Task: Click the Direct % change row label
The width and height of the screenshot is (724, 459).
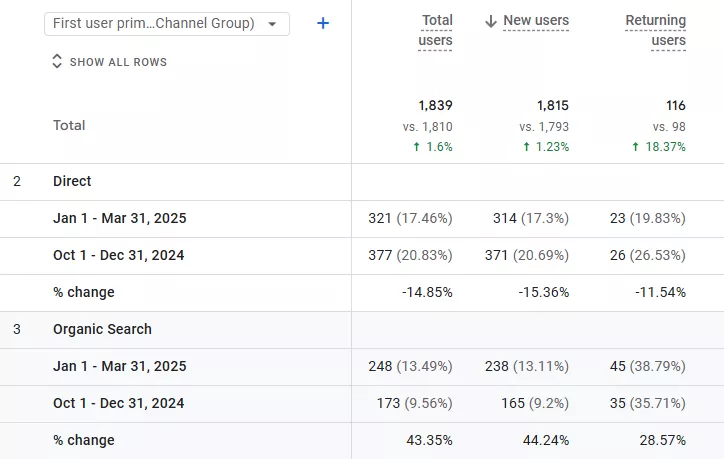Action: tap(84, 292)
